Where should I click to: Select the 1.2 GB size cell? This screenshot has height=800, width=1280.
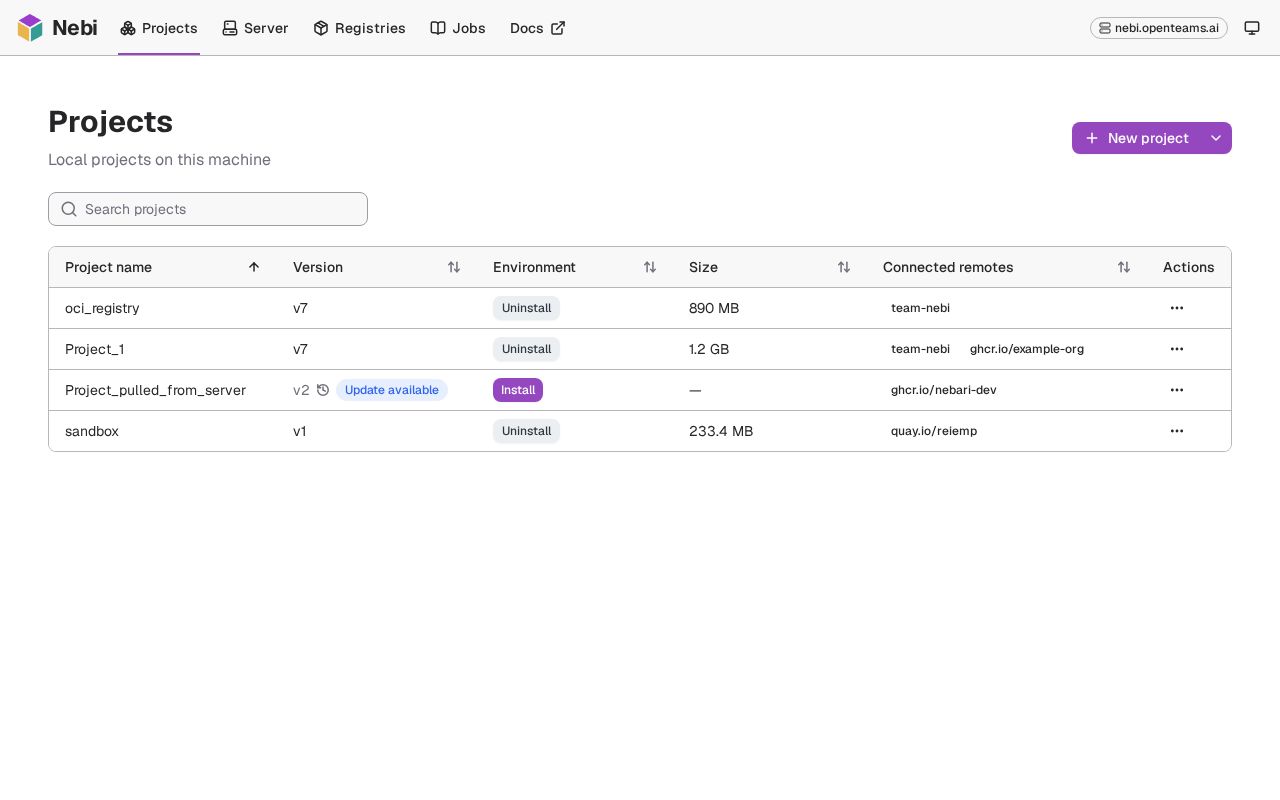709,349
